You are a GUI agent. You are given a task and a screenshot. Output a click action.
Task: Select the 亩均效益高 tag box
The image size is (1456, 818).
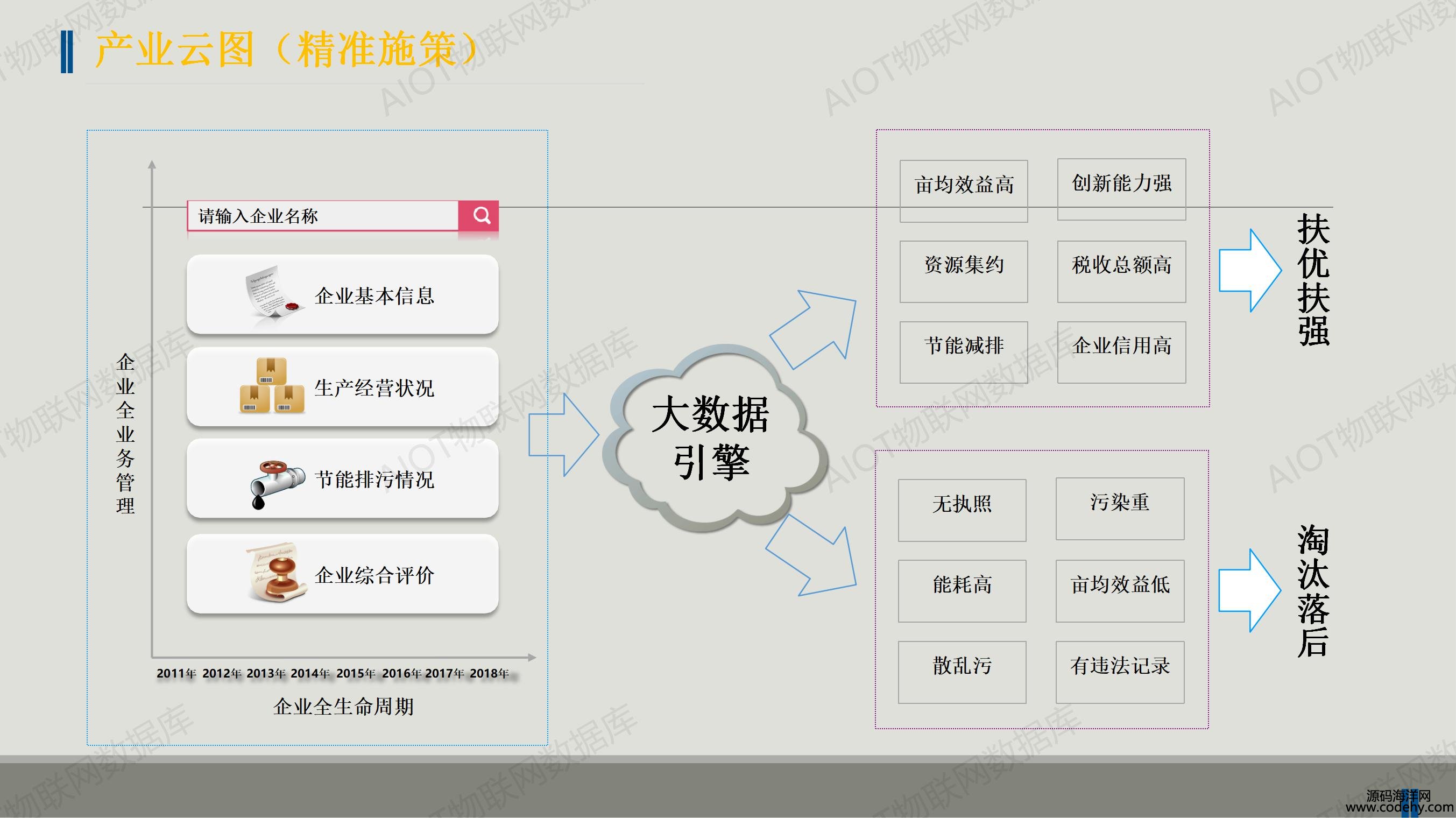click(x=964, y=191)
